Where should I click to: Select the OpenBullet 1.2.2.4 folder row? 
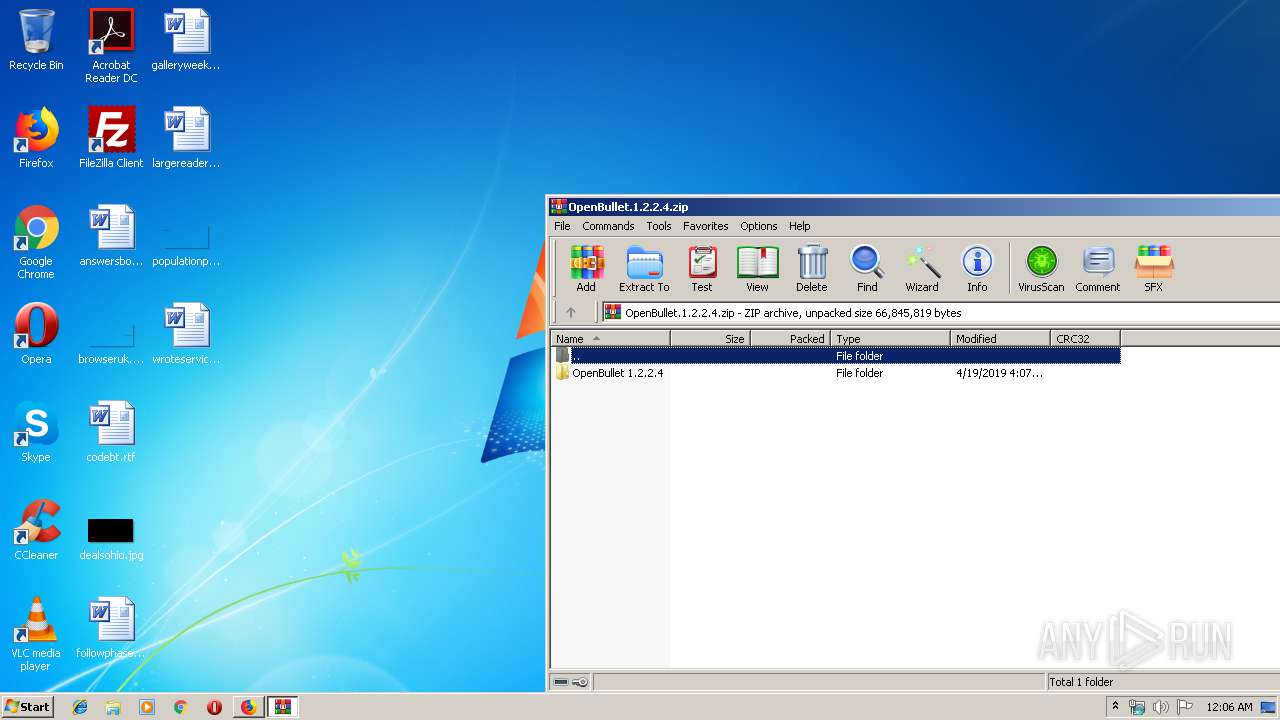coord(835,373)
